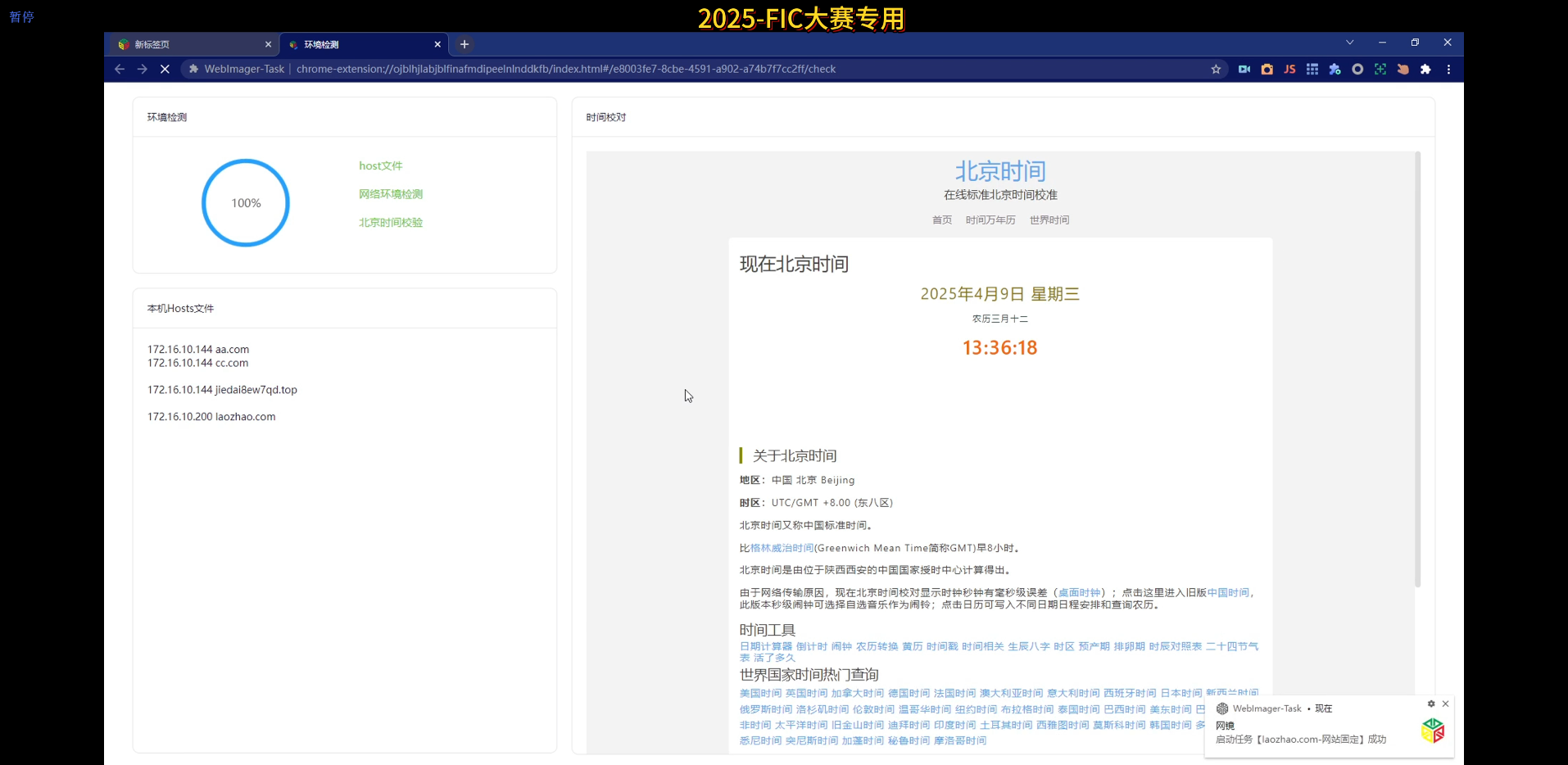This screenshot has width=1568, height=765.
Task: Click the green crosshair capture extension icon
Action: click(1380, 70)
